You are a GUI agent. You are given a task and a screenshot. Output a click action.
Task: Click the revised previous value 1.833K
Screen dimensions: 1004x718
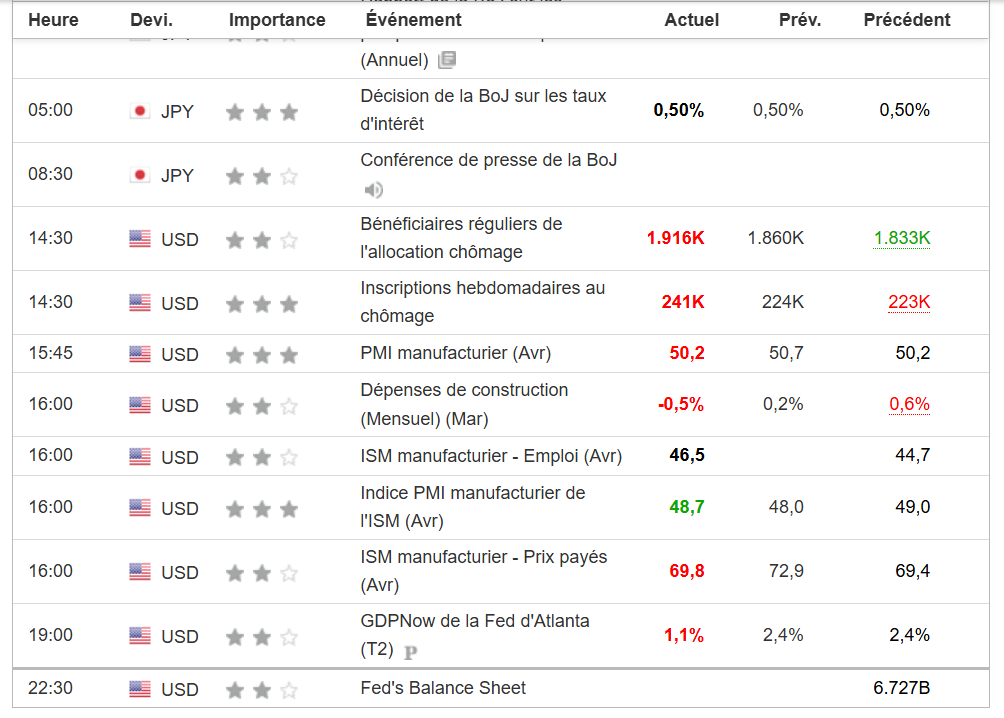pyautogui.click(x=902, y=238)
